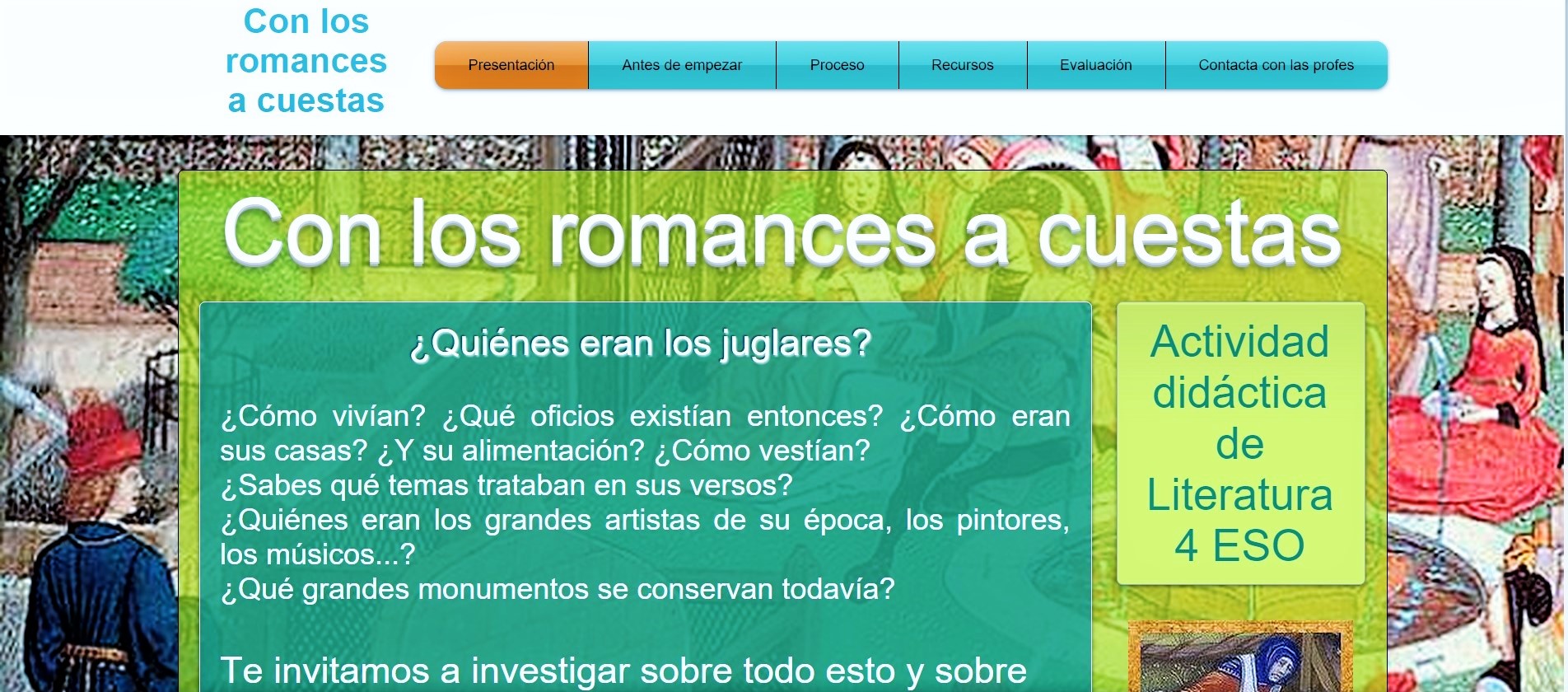Image resolution: width=1568 pixels, height=692 pixels.
Task: Click the text 'los músicos...?'
Action: (x=318, y=554)
